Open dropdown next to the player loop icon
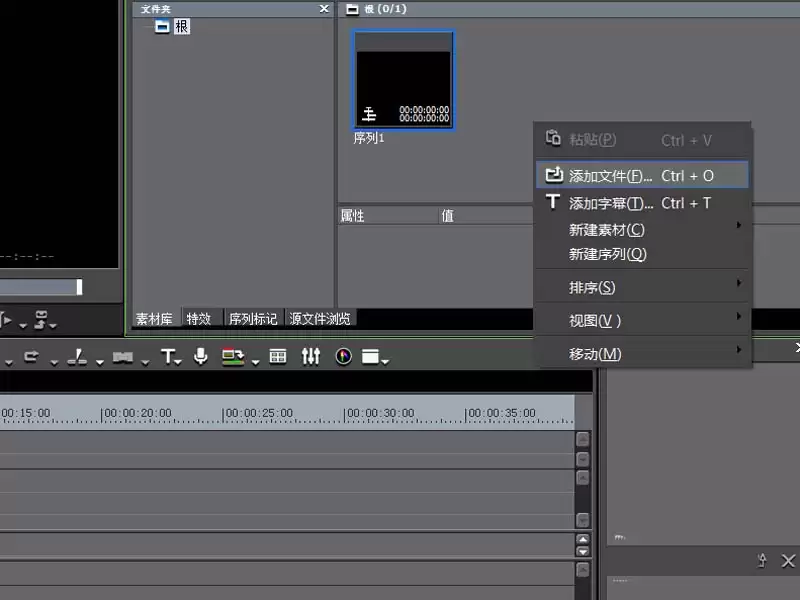Image resolution: width=800 pixels, height=600 pixels. [x=53, y=325]
